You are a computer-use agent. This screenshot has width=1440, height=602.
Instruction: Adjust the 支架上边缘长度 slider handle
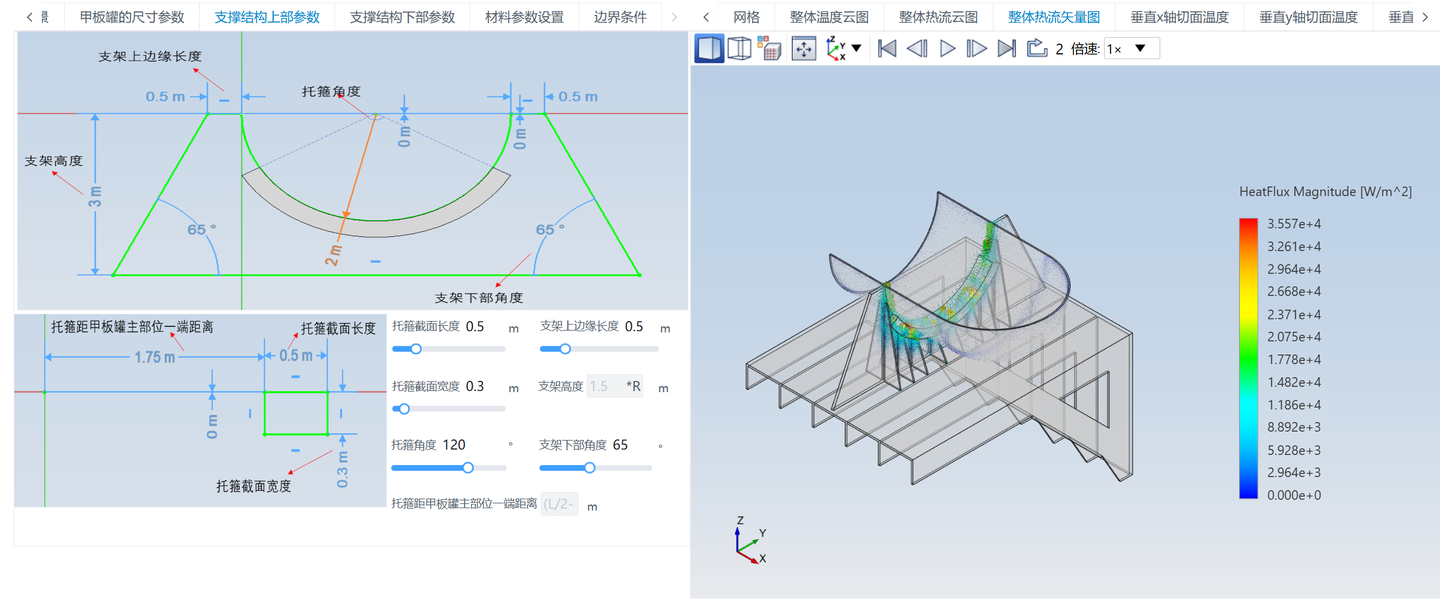pos(565,349)
